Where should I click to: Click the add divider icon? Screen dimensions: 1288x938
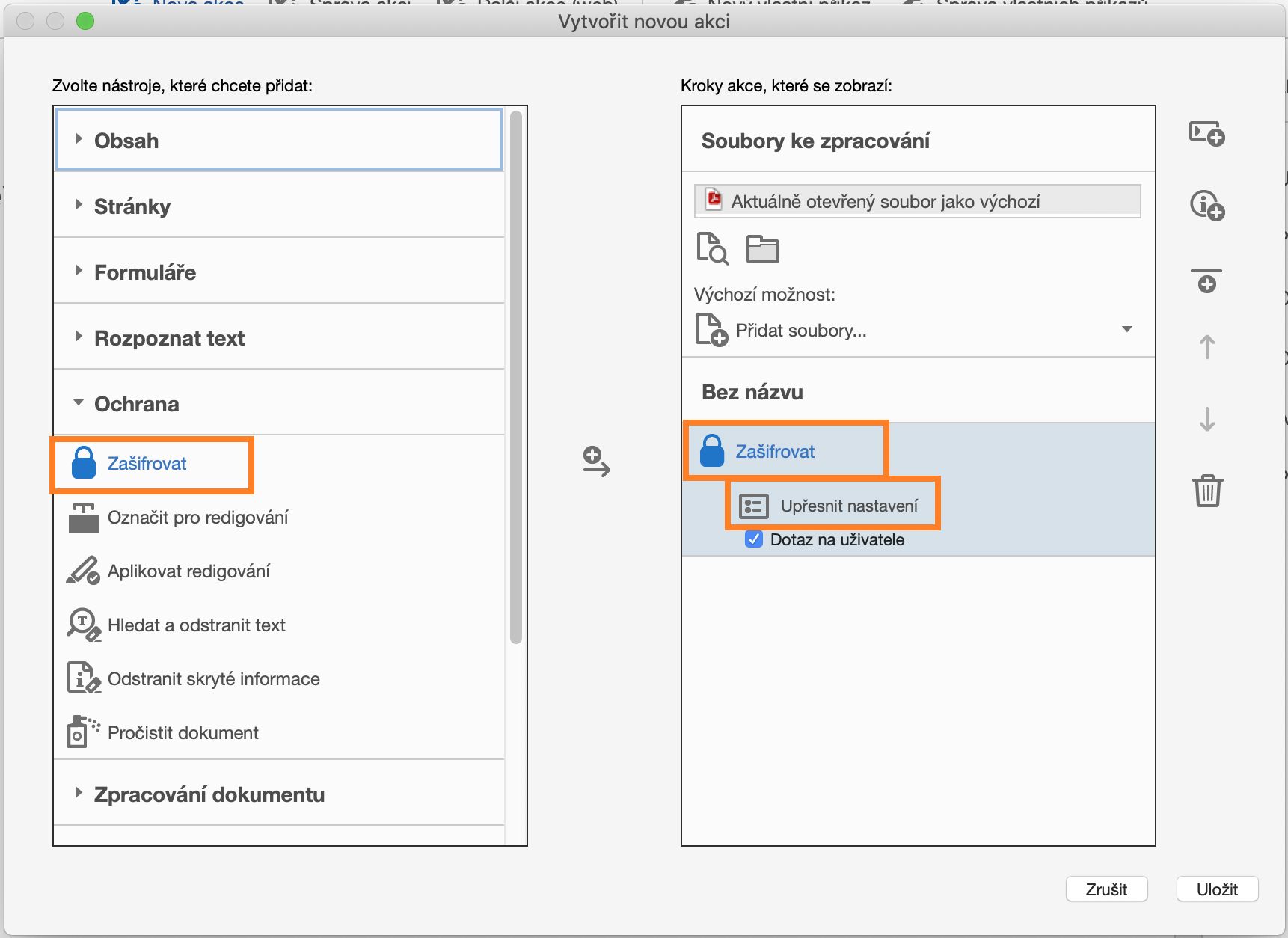pos(1206,281)
